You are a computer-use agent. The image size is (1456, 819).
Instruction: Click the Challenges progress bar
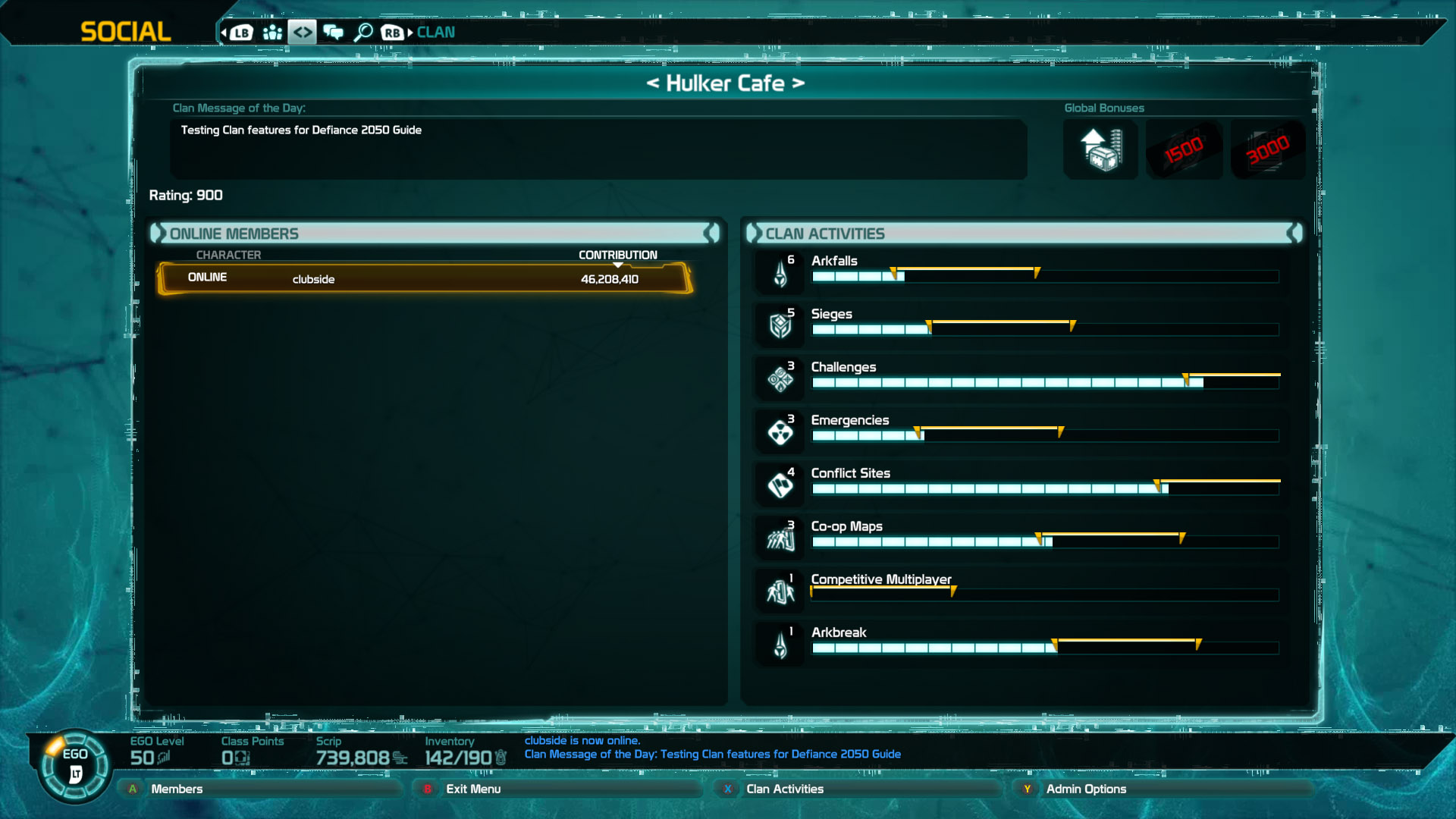tap(1046, 383)
